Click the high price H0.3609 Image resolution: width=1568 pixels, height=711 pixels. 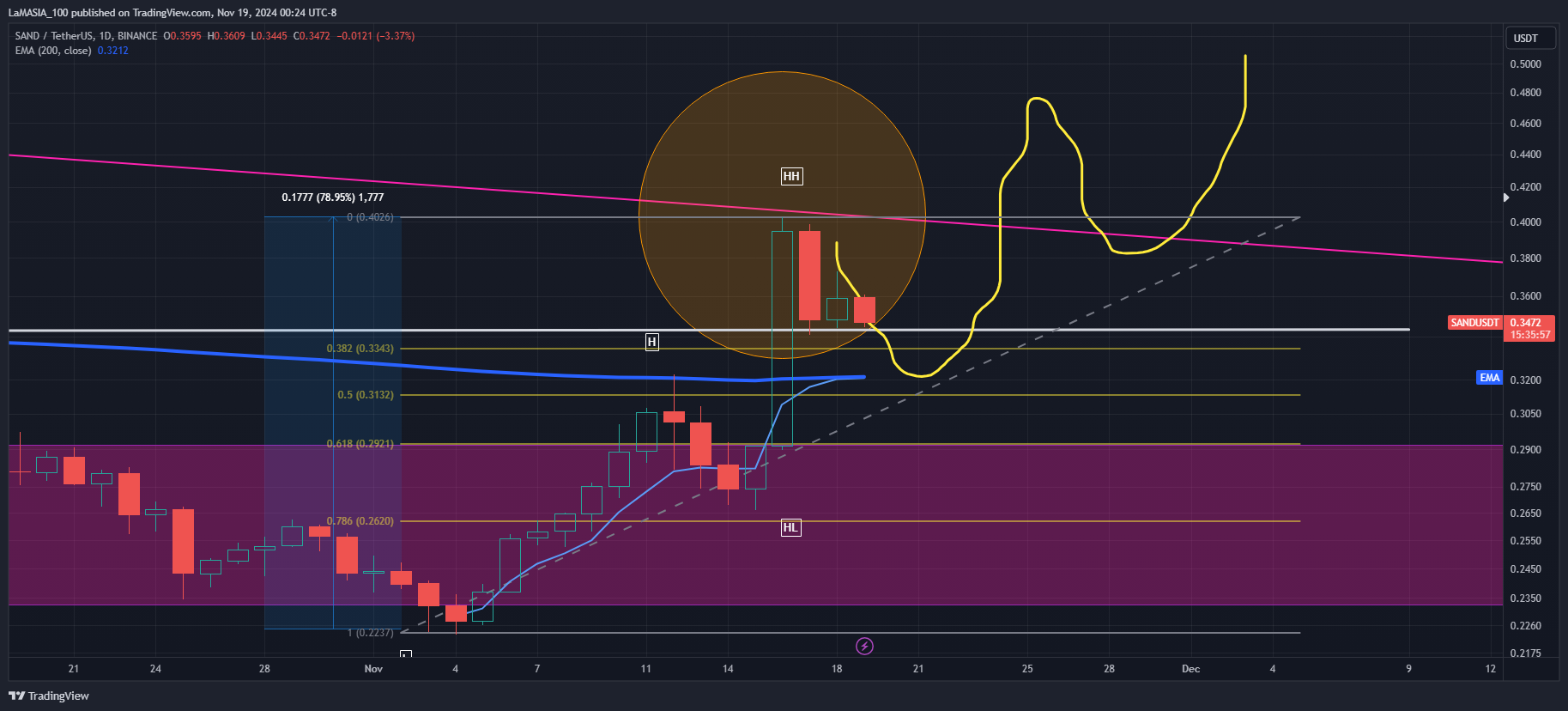[227, 36]
